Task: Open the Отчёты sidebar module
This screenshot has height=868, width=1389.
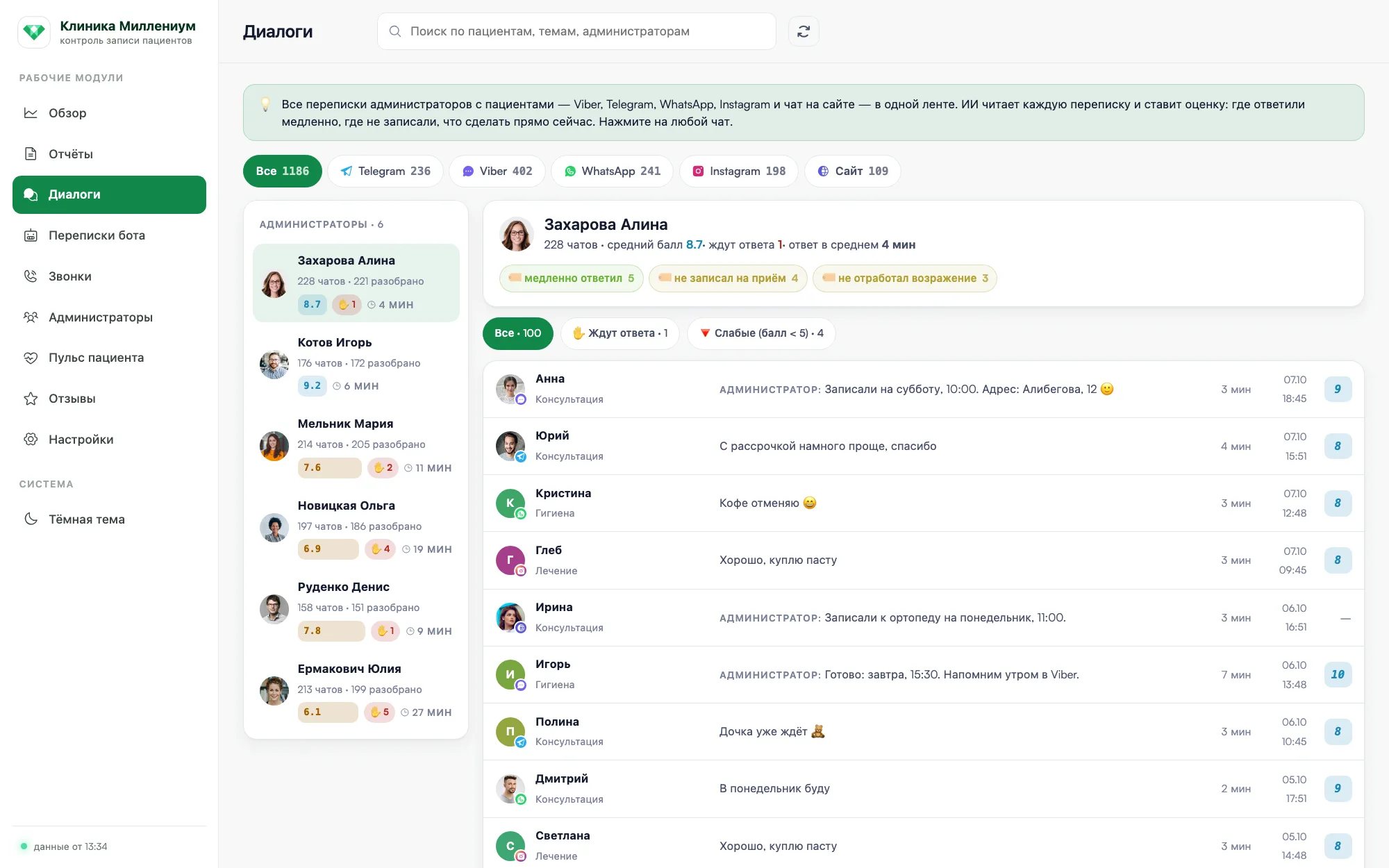Action: click(109, 154)
